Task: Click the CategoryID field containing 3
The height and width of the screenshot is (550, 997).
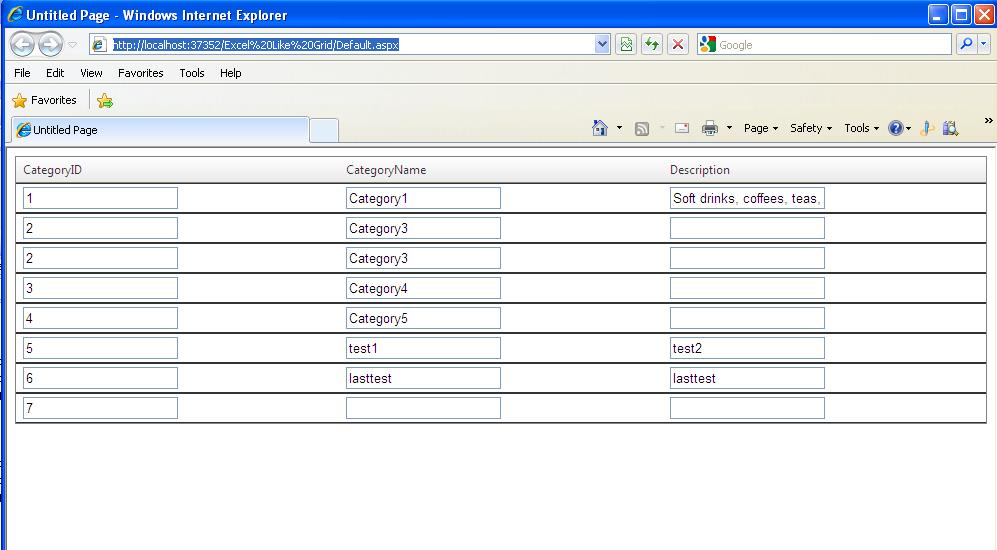Action: pyautogui.click(x=100, y=288)
